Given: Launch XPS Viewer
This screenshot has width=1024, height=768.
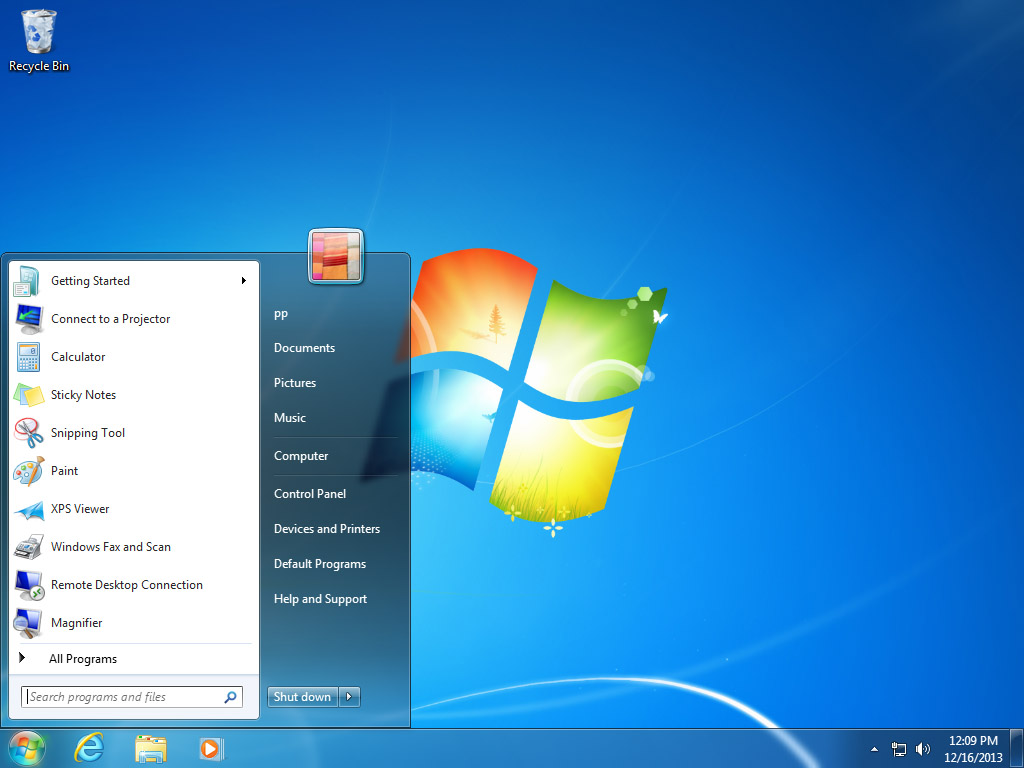Looking at the screenshot, I should click(80, 509).
